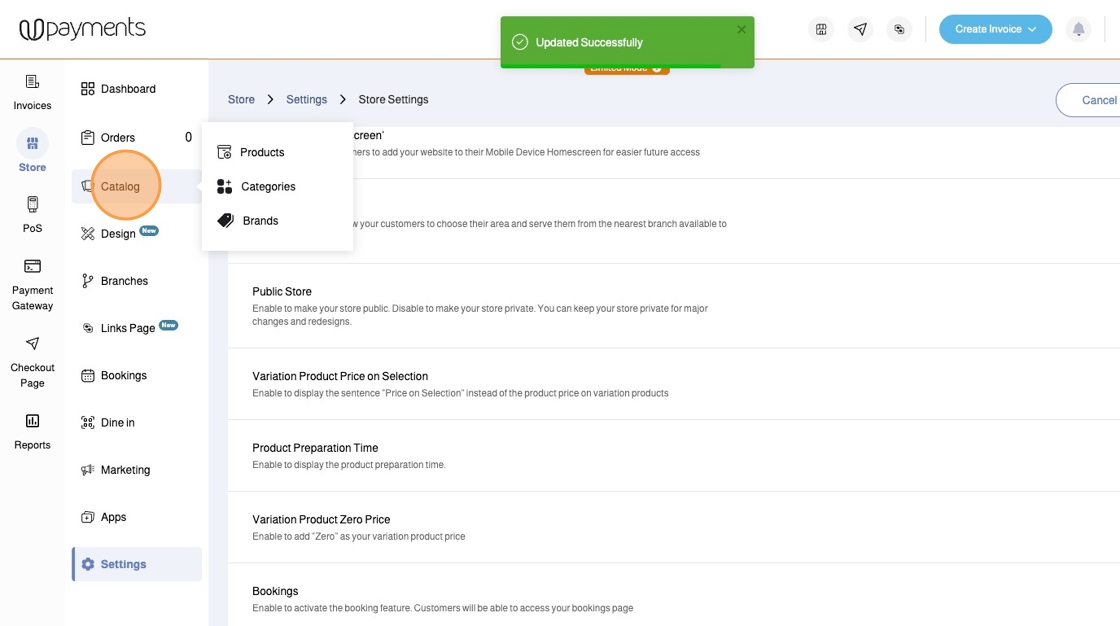Open PoS from the left rail
1120x626 pixels.
32,214
